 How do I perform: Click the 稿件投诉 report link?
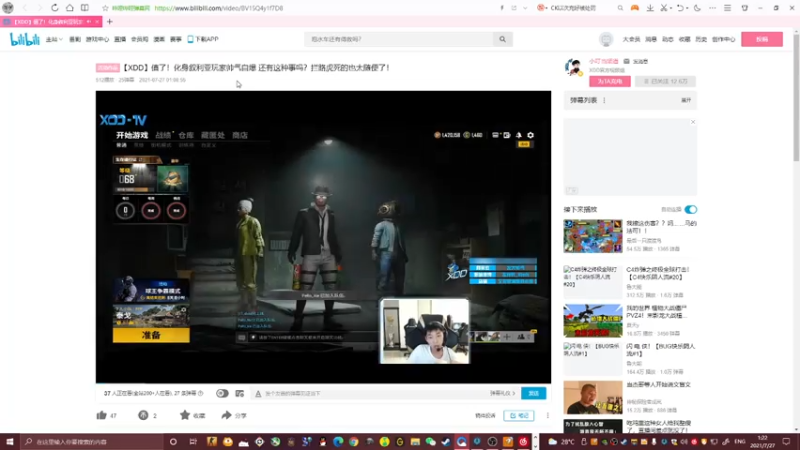485,415
